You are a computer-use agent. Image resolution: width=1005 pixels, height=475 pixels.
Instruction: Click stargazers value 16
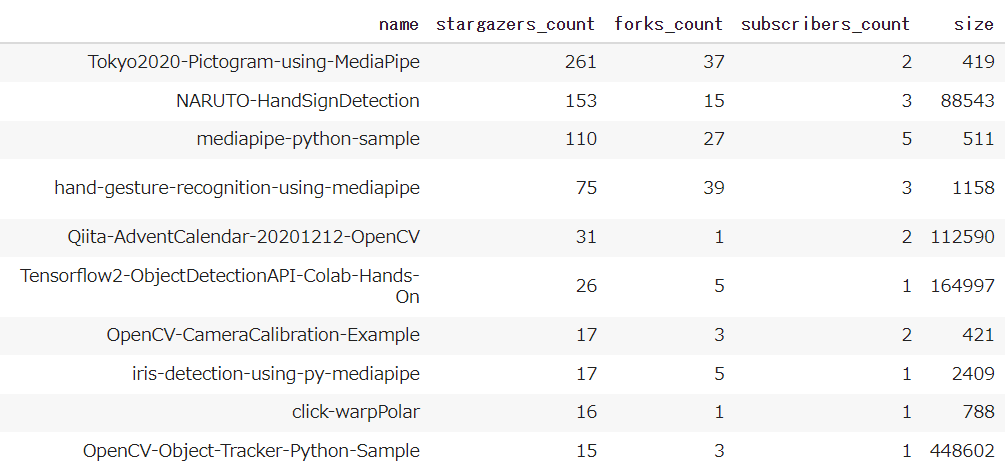(x=586, y=412)
